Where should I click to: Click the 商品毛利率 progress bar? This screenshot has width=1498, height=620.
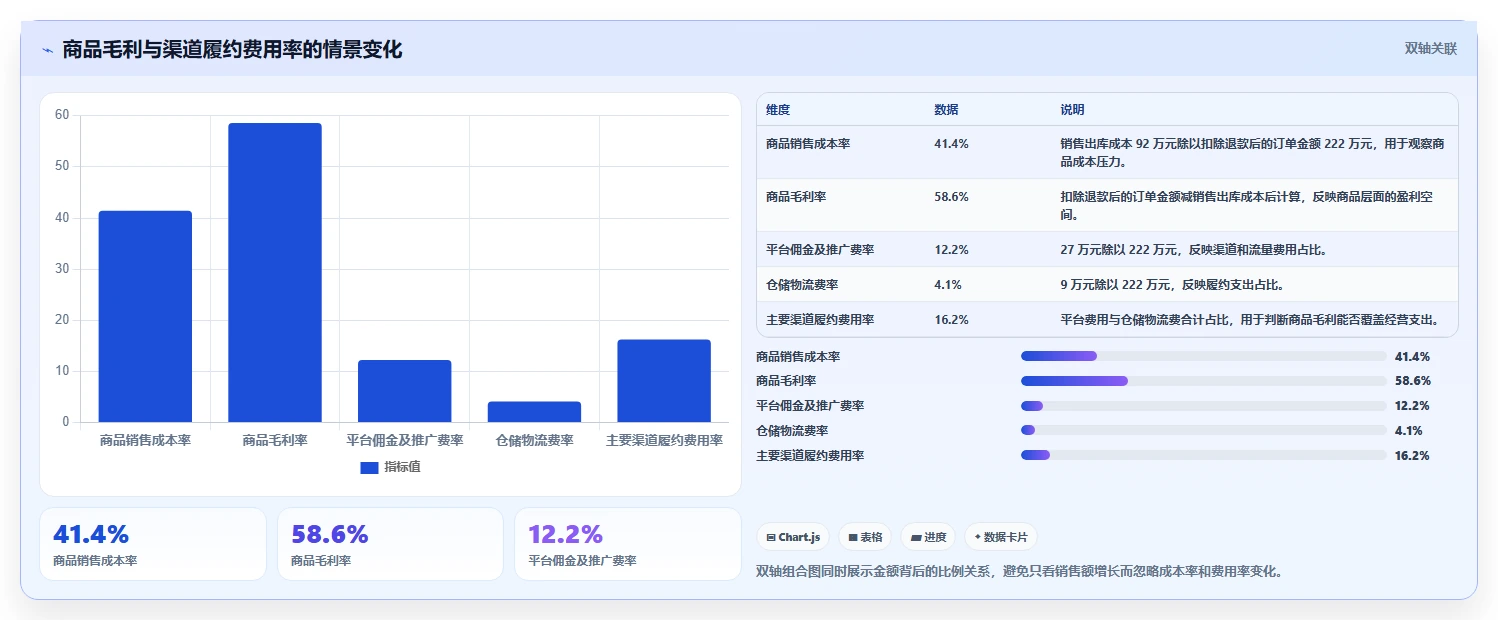tap(1203, 381)
